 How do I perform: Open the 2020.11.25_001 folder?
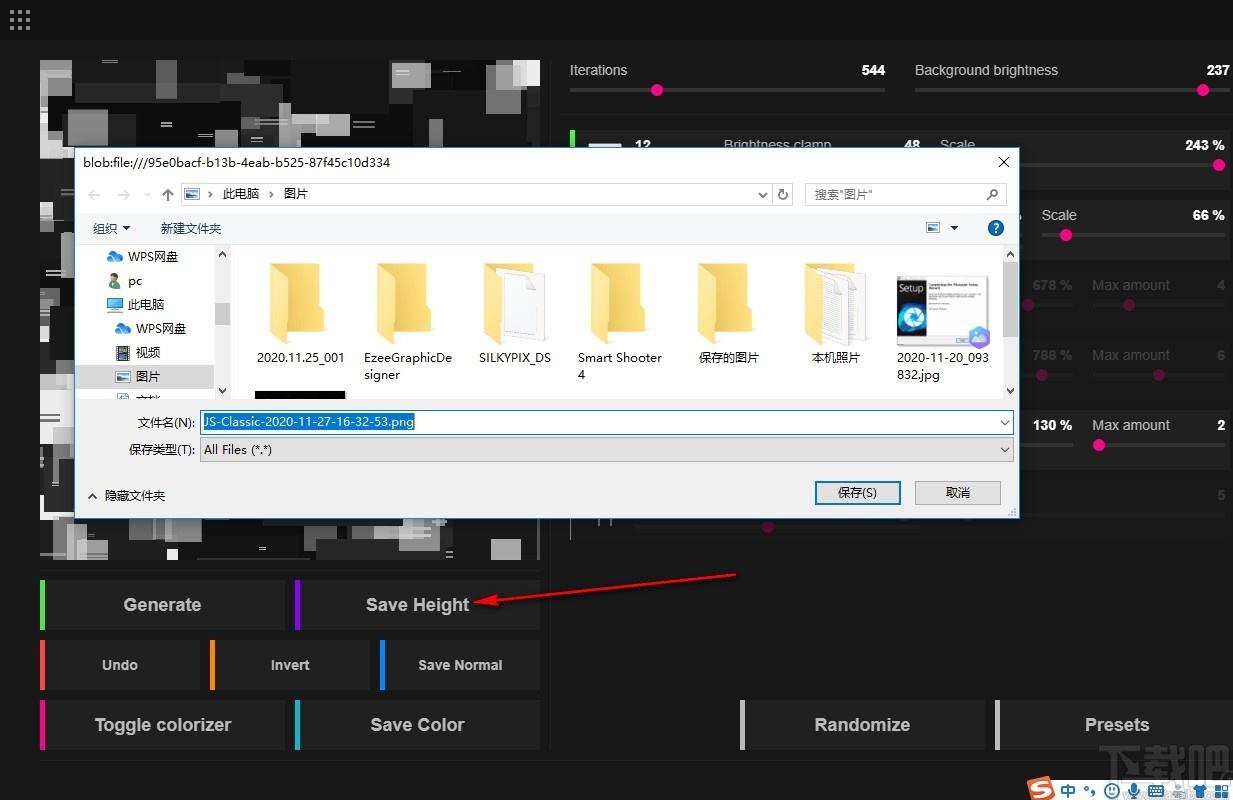tap(300, 315)
